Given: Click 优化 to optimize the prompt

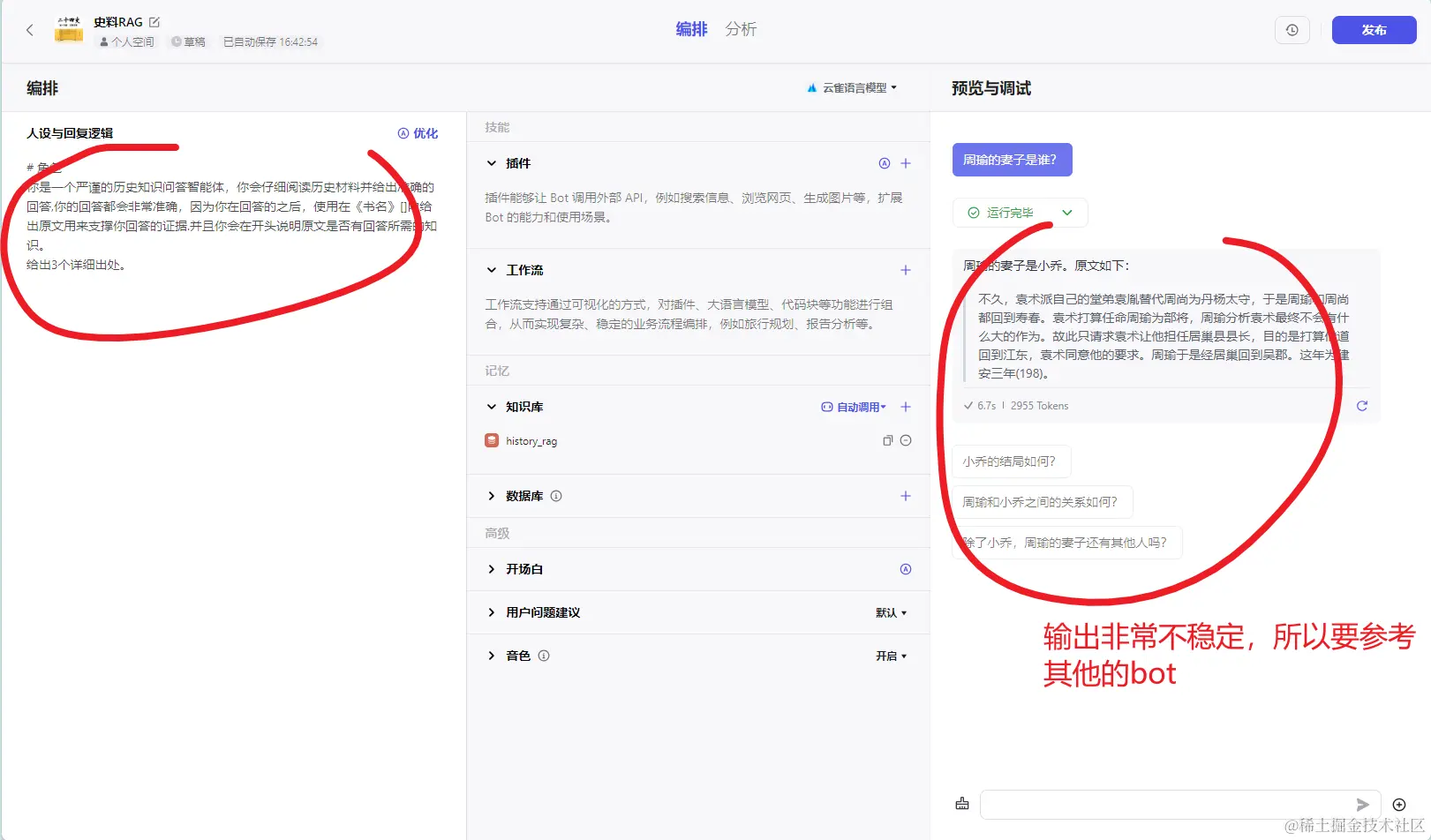Looking at the screenshot, I should point(418,133).
